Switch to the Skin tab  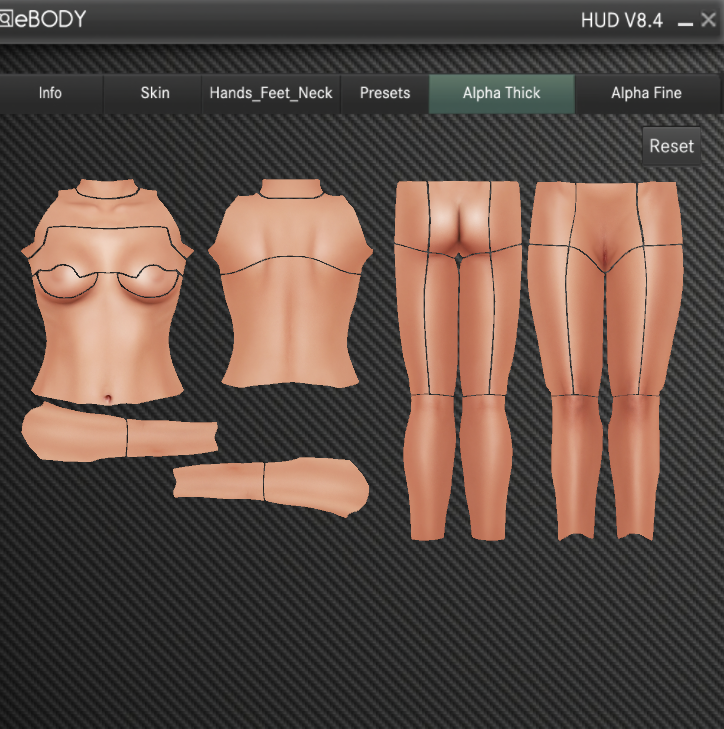(155, 93)
